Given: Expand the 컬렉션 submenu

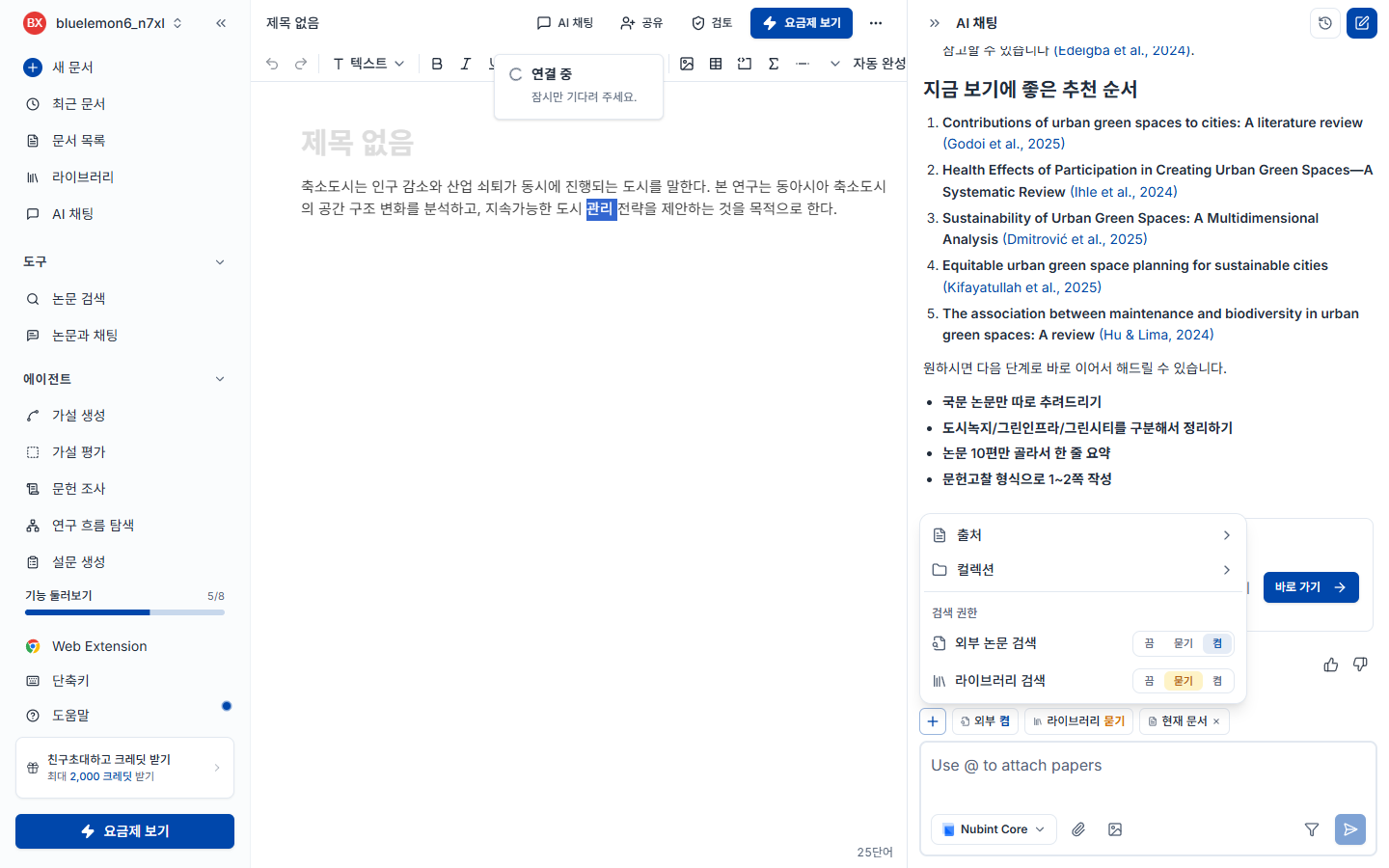Looking at the screenshot, I should click(x=1083, y=570).
